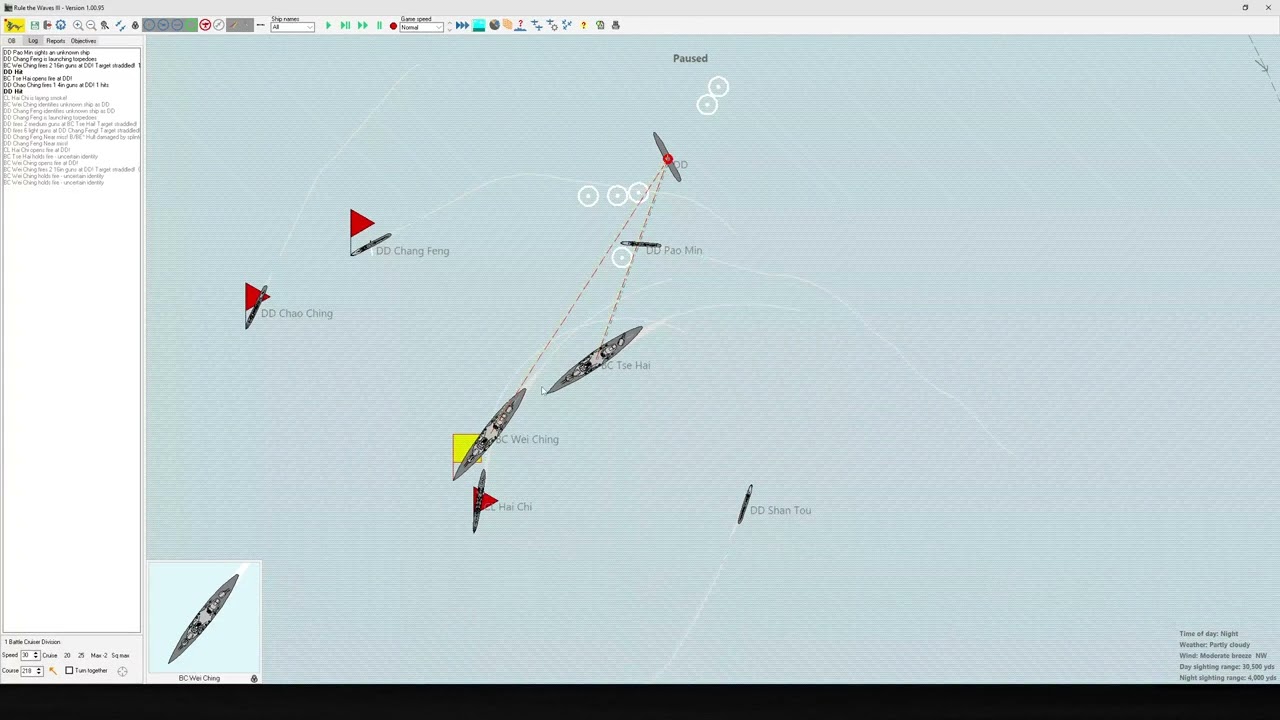
Task: Click the globe icon in toolbar
Action: click(494, 25)
